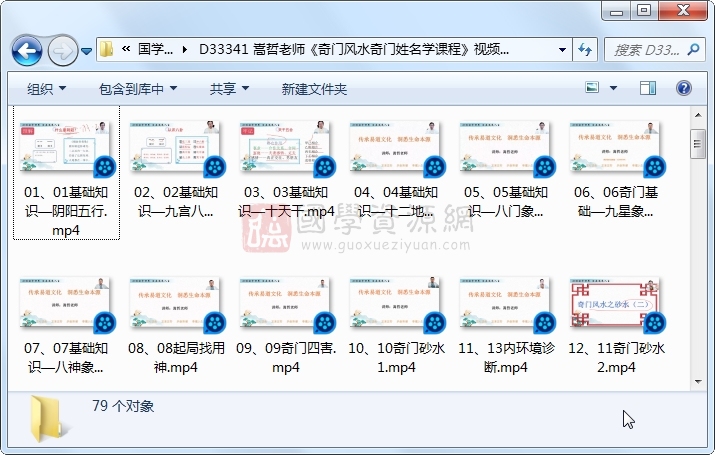Click file name 12、11奇门砂水2.mp4
Viewport: 715px width, 455px height.
pos(617,357)
